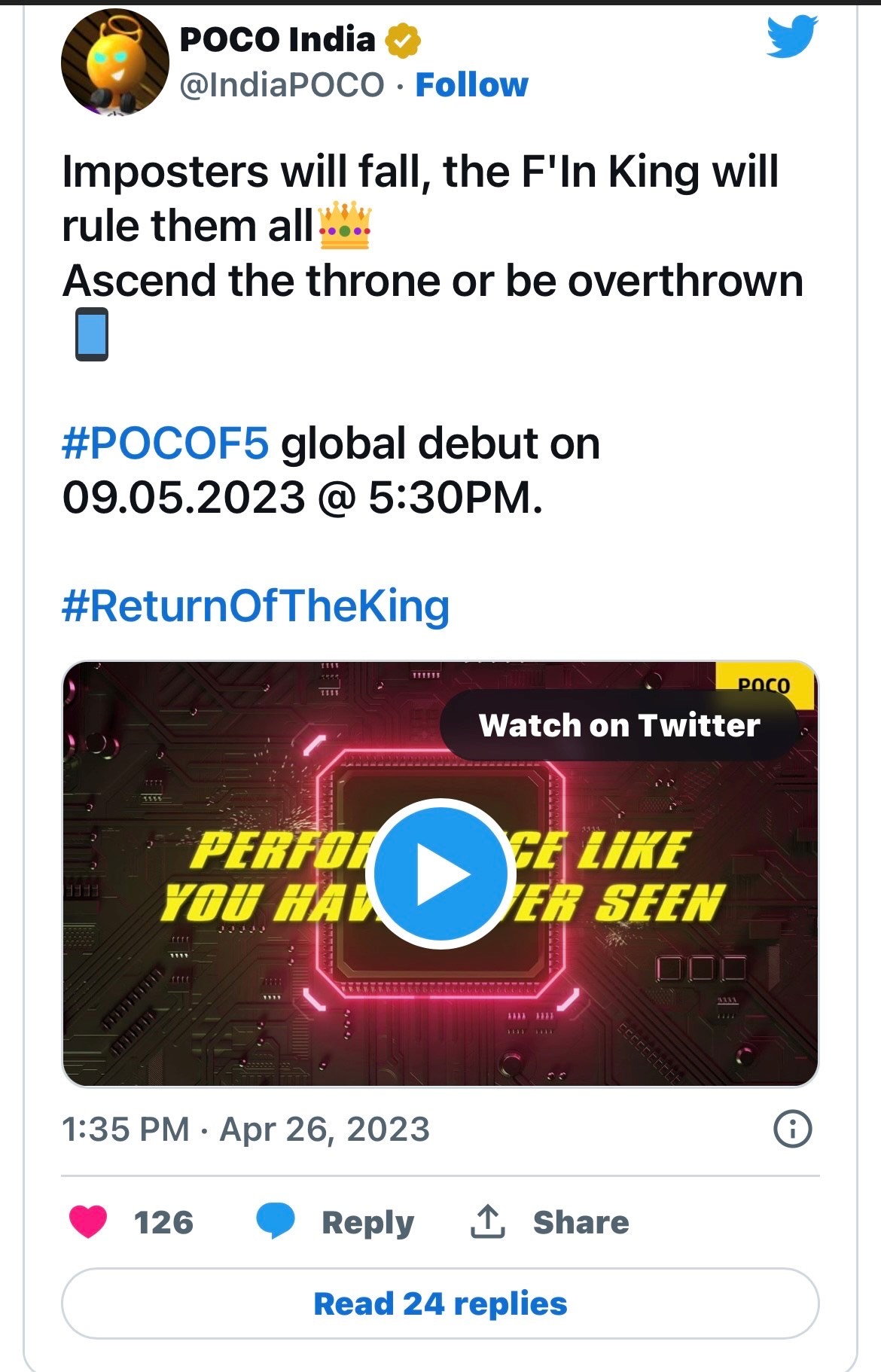Click the POCO logo on video thumbnail

click(764, 684)
